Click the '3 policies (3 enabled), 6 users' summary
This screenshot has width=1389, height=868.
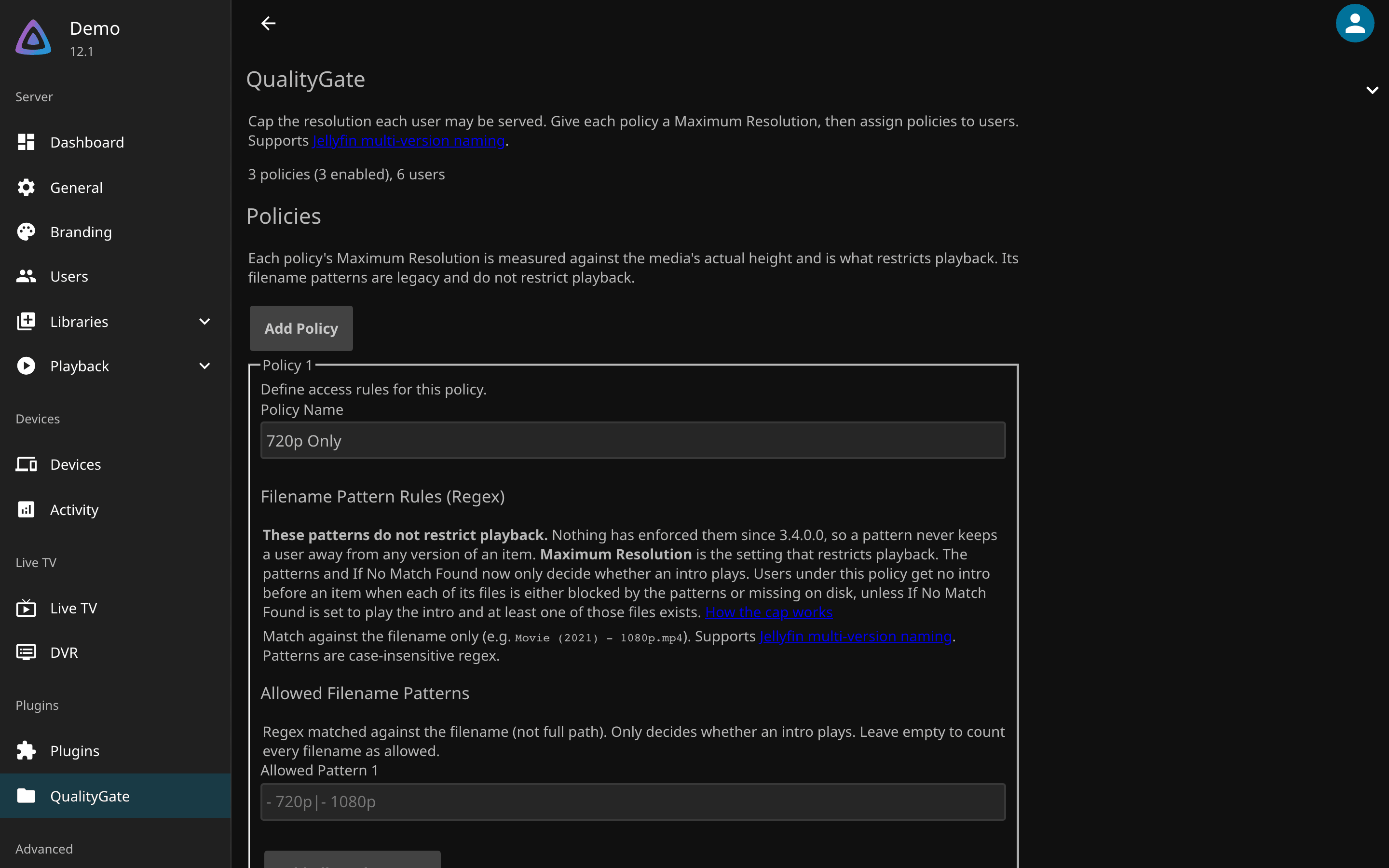click(x=346, y=174)
